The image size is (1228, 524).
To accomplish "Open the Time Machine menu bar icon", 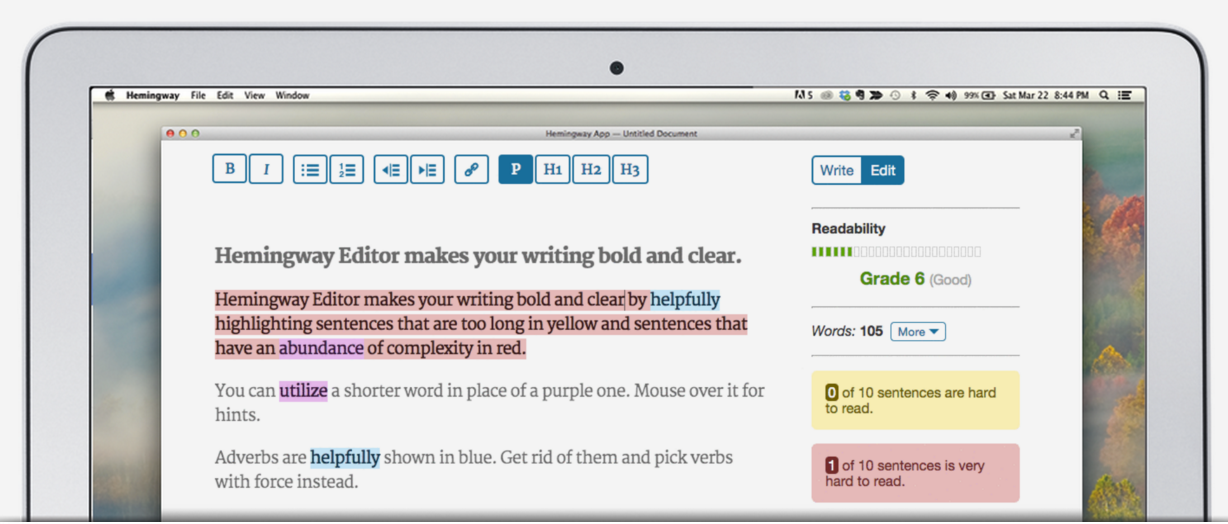I will 895,95.
